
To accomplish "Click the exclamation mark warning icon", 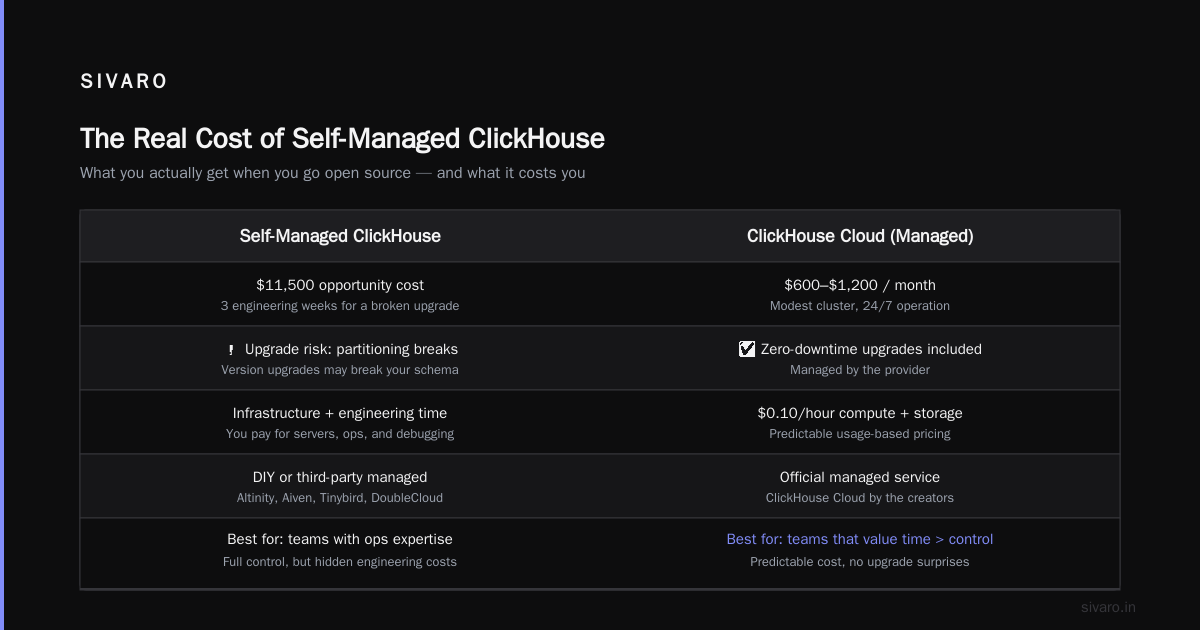I will [231, 350].
